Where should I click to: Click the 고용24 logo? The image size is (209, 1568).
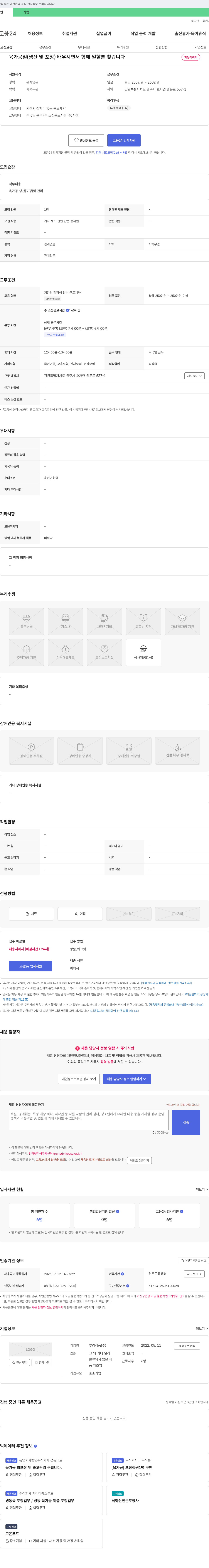8,34
